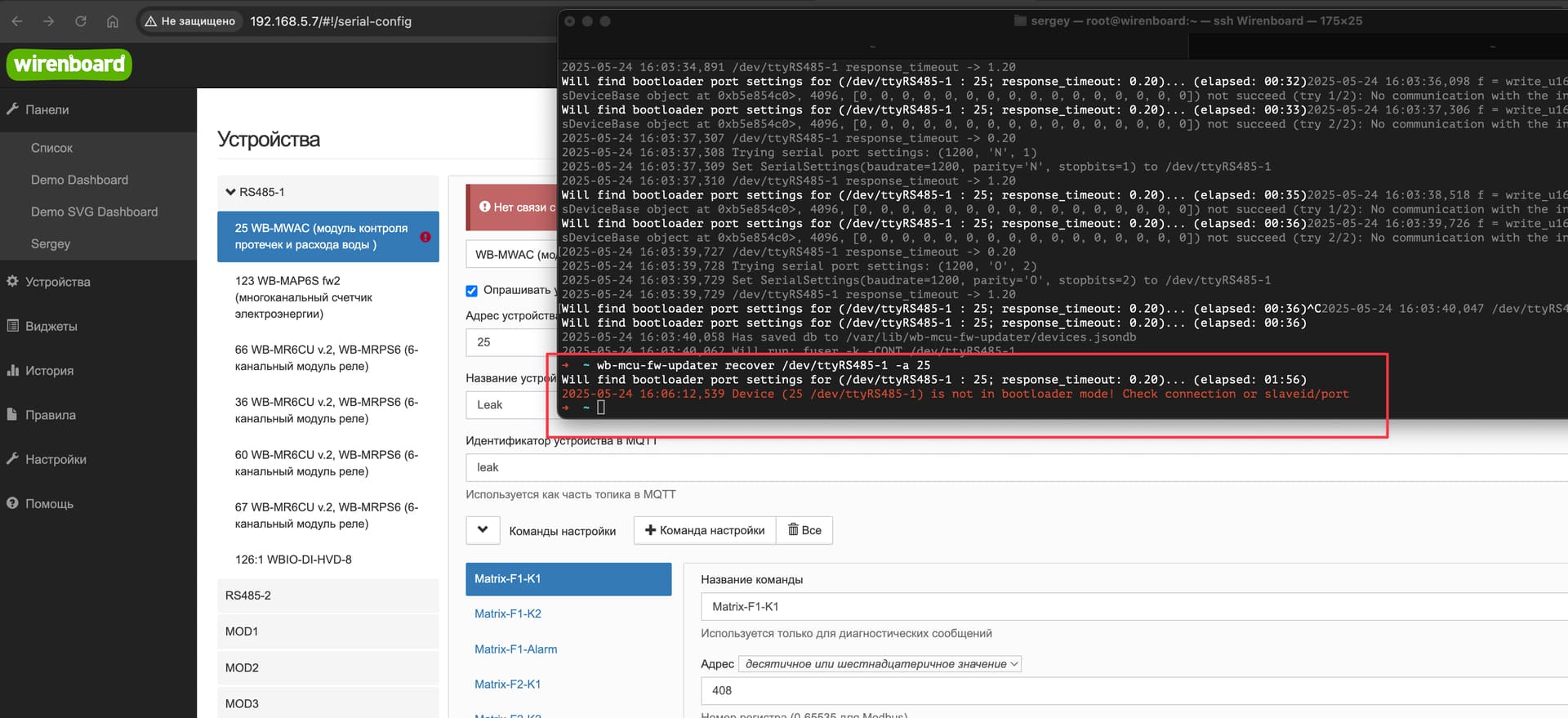1568x718 pixels.
Task: Open Demo SVG Dashboard in sidebar
Action: (x=94, y=212)
